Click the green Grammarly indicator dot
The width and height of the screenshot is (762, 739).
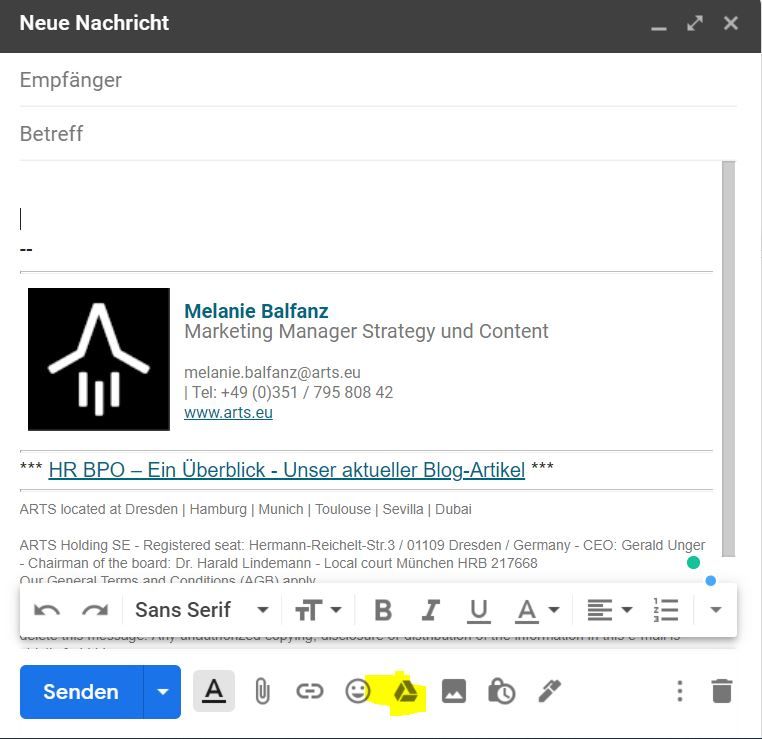(693, 563)
